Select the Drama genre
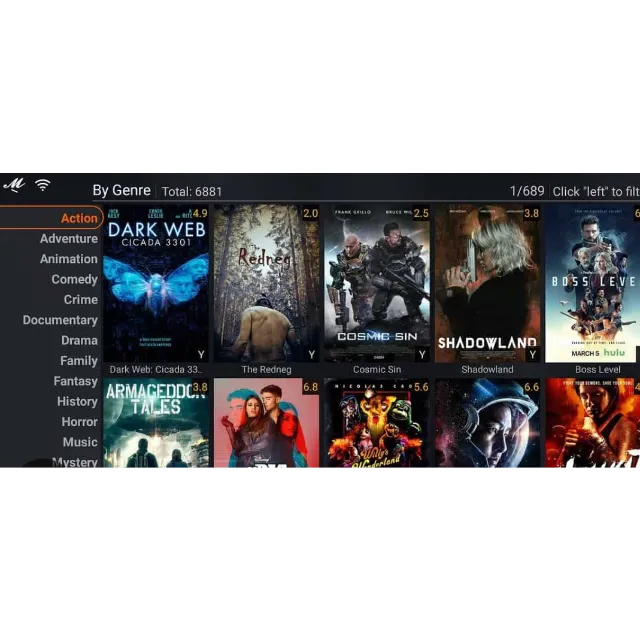The image size is (640, 640). (80, 340)
